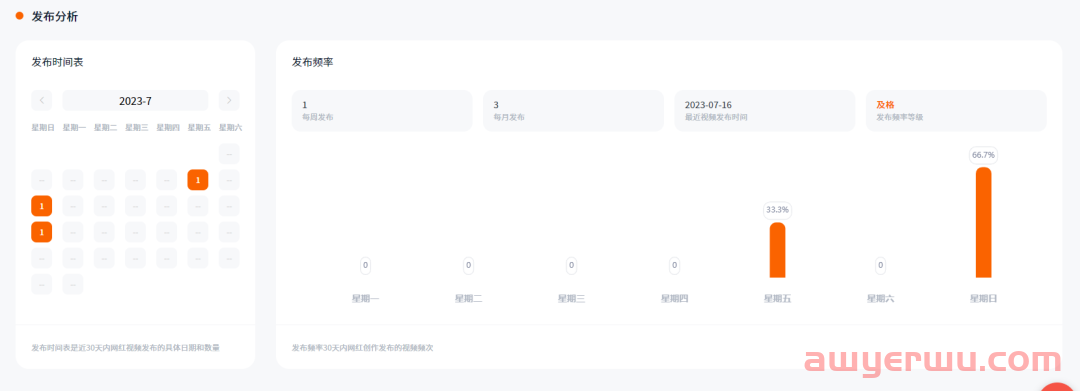Click the 星期一 chart axis label

point(365,299)
